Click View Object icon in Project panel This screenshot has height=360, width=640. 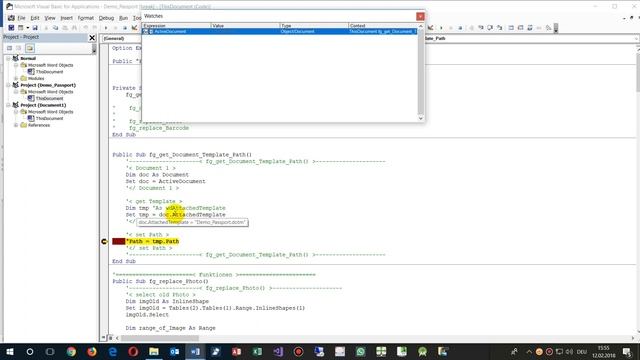[19, 48]
